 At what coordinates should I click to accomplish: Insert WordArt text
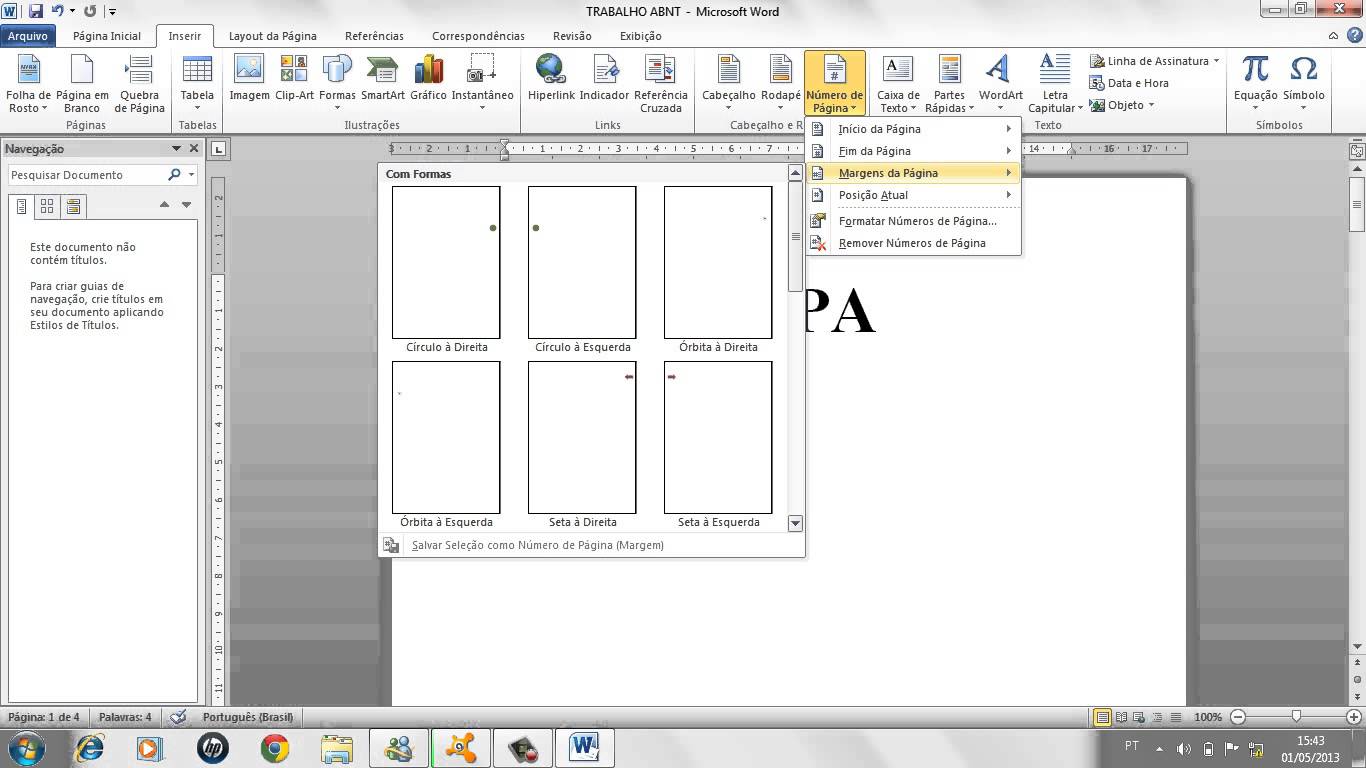coord(999,78)
